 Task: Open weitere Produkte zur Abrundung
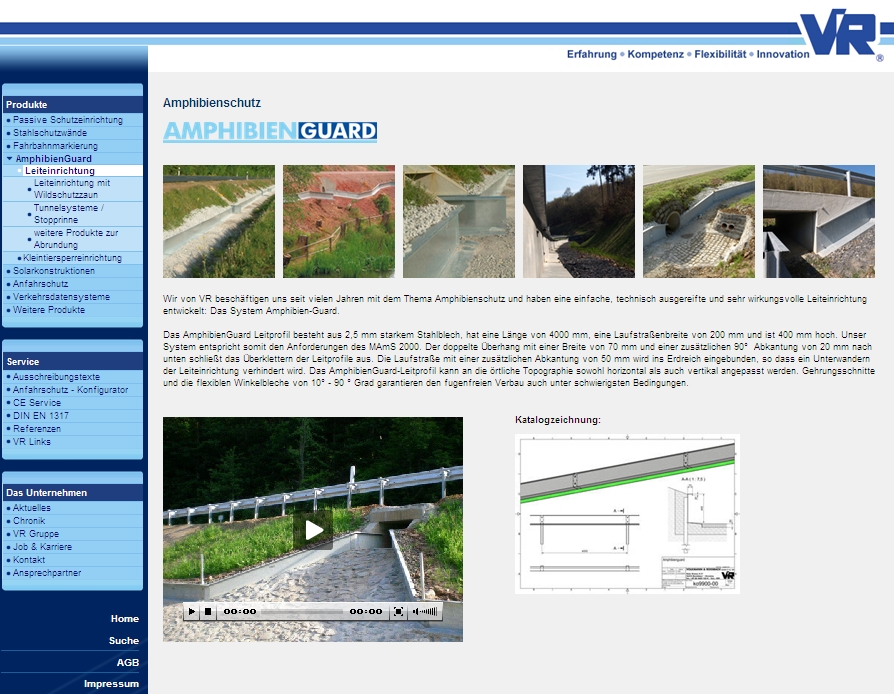click(x=76, y=239)
